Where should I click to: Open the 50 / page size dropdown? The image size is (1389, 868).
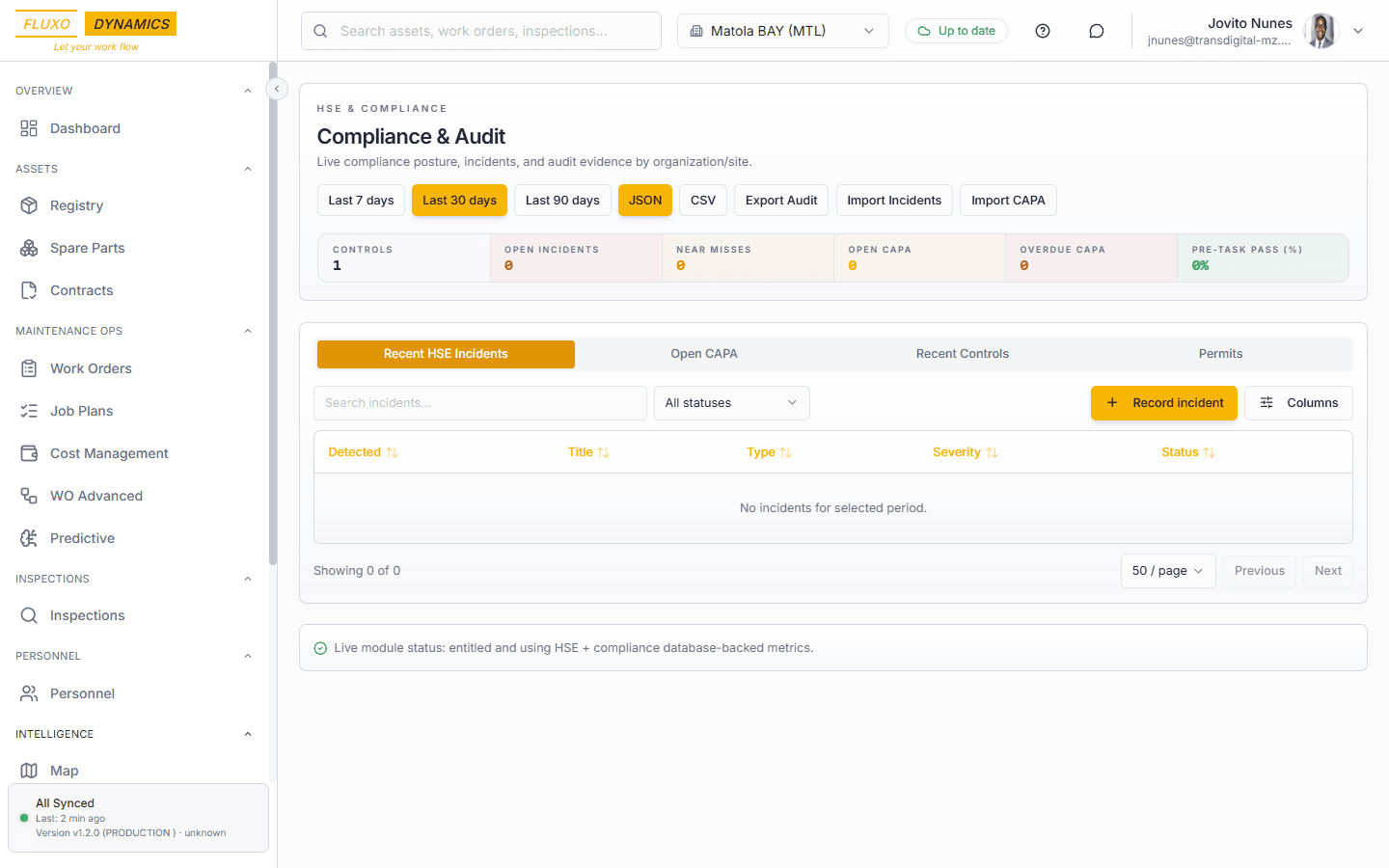1168,571
